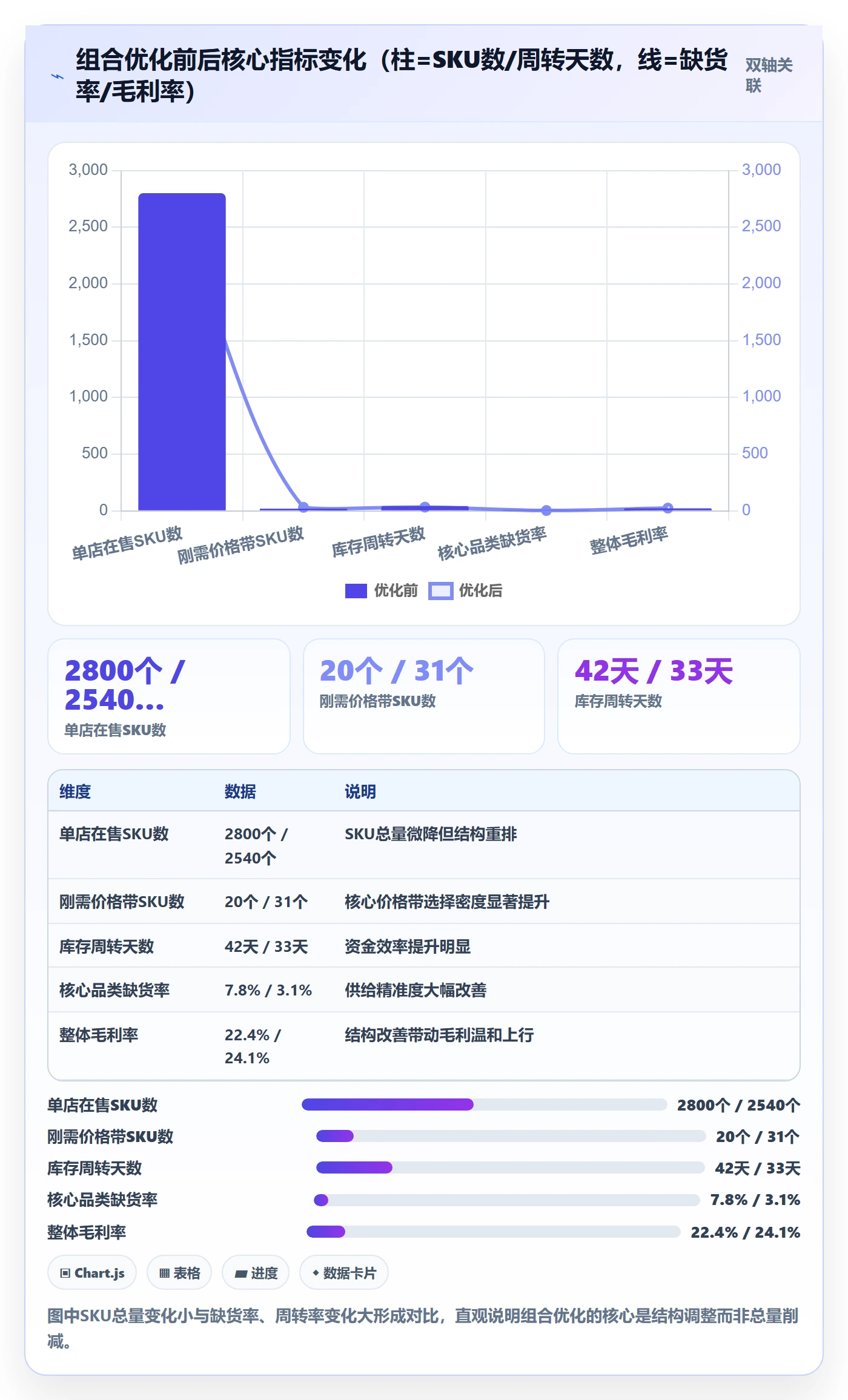
Task: Click the 库存周转天数 progress bar
Action: [x=510, y=1167]
